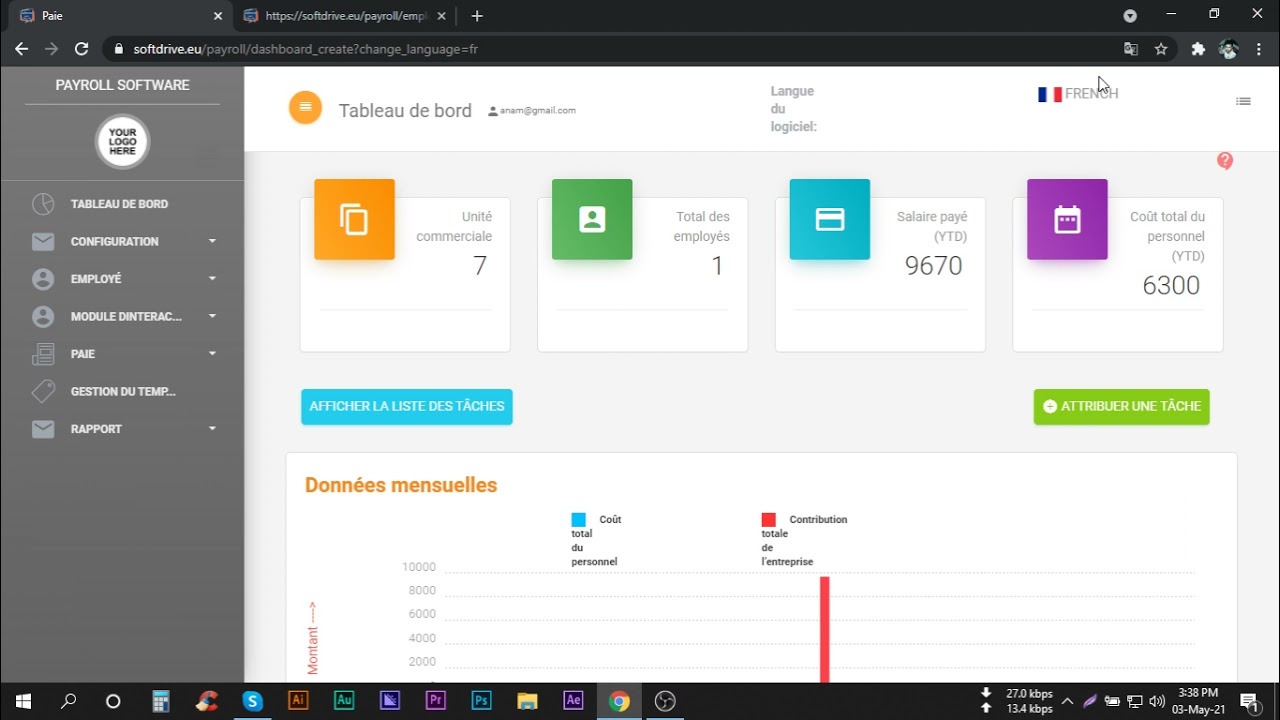Open File Explorer from taskbar

tap(527, 701)
